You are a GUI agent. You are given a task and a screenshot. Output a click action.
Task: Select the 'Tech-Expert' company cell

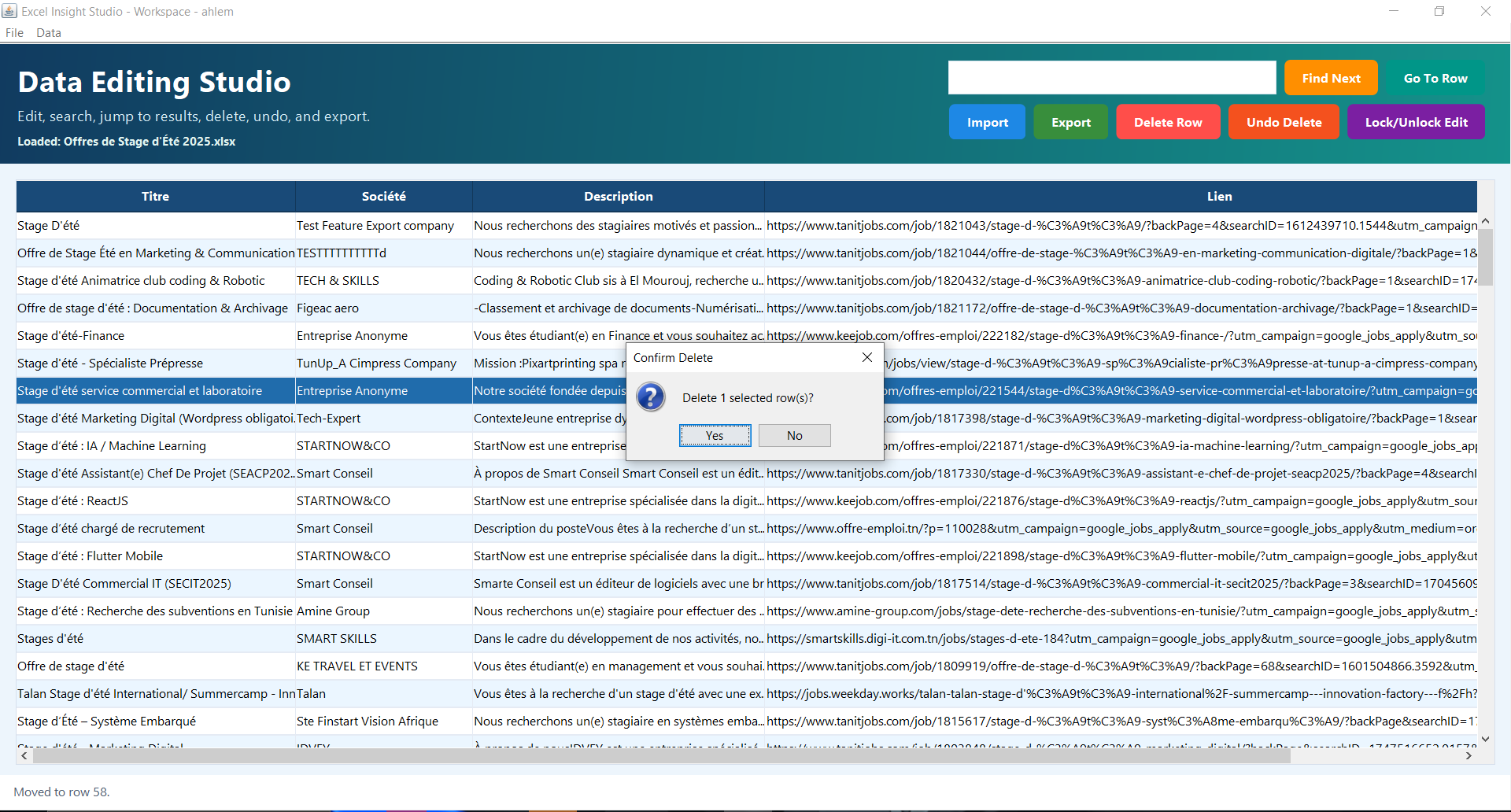tap(384, 418)
